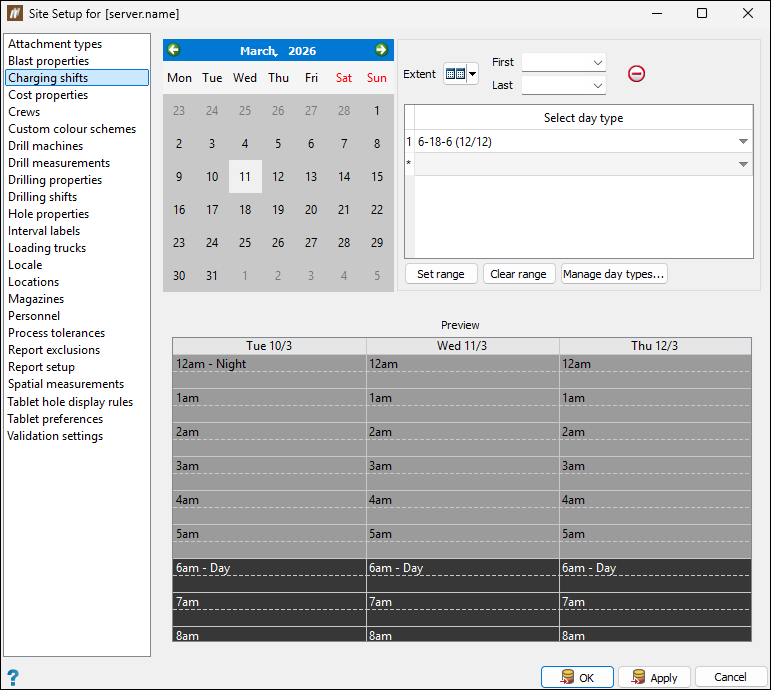Click the Wed 11/3 preview column header
Image resolution: width=771 pixels, height=690 pixels.
462,346
